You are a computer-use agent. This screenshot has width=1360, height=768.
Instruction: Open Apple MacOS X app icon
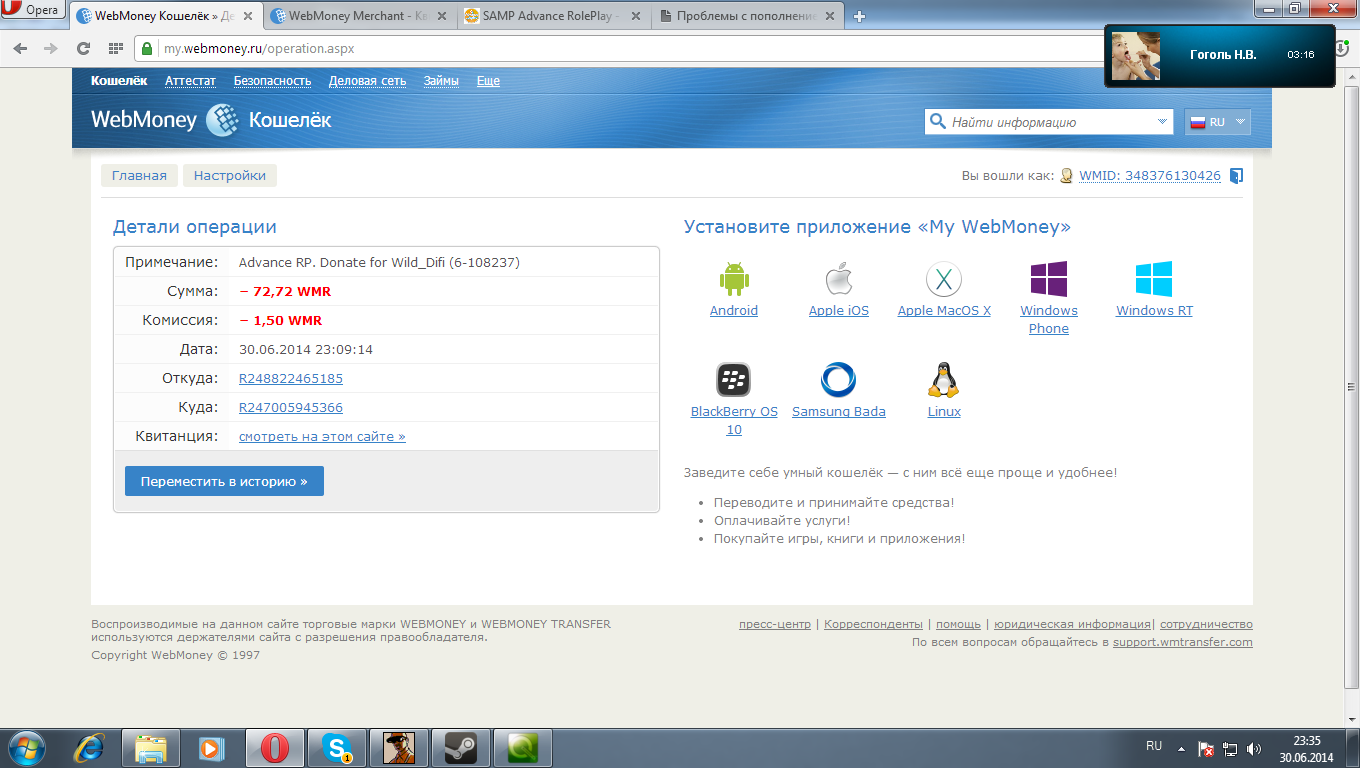tap(944, 279)
